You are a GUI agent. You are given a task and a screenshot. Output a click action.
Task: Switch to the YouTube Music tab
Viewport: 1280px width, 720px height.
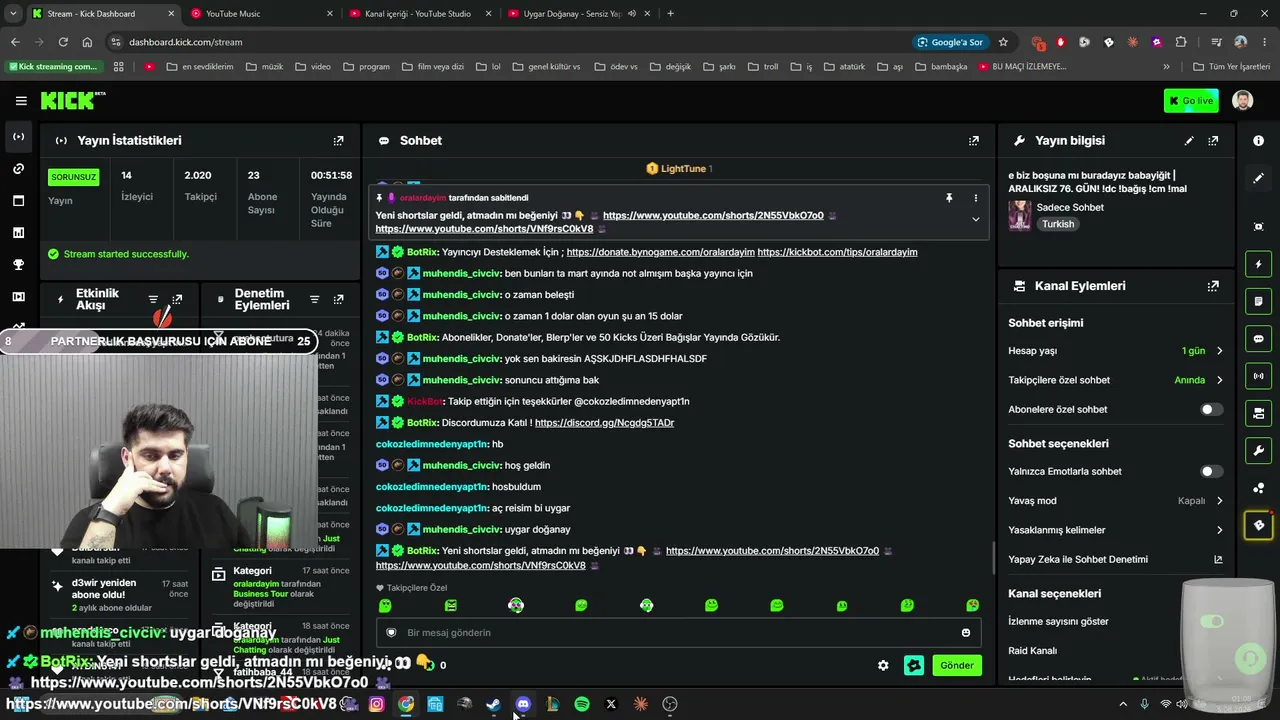click(x=260, y=14)
